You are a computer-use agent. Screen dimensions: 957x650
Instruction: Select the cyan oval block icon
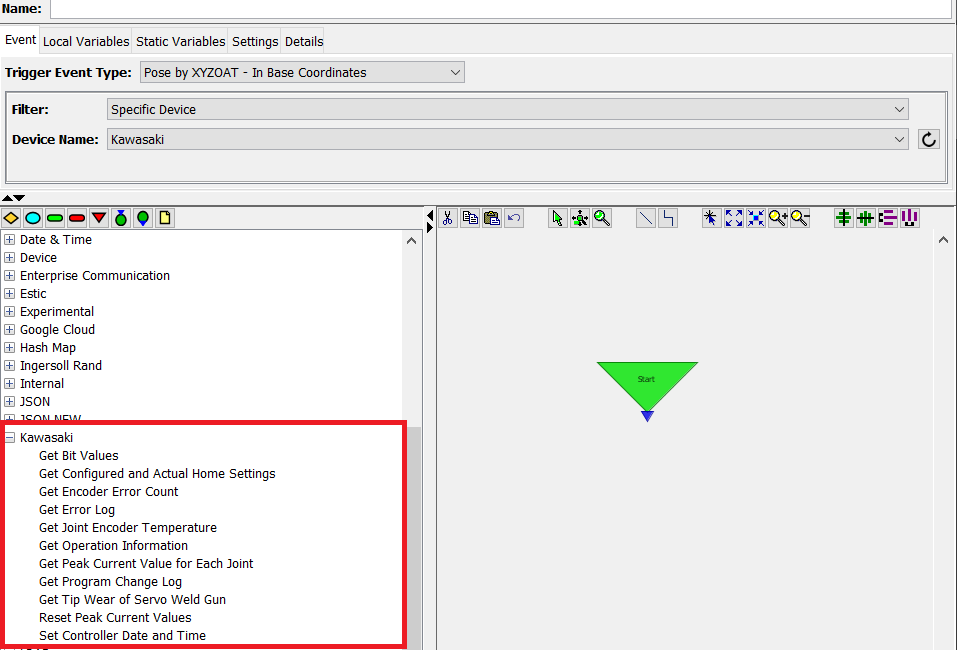33,217
